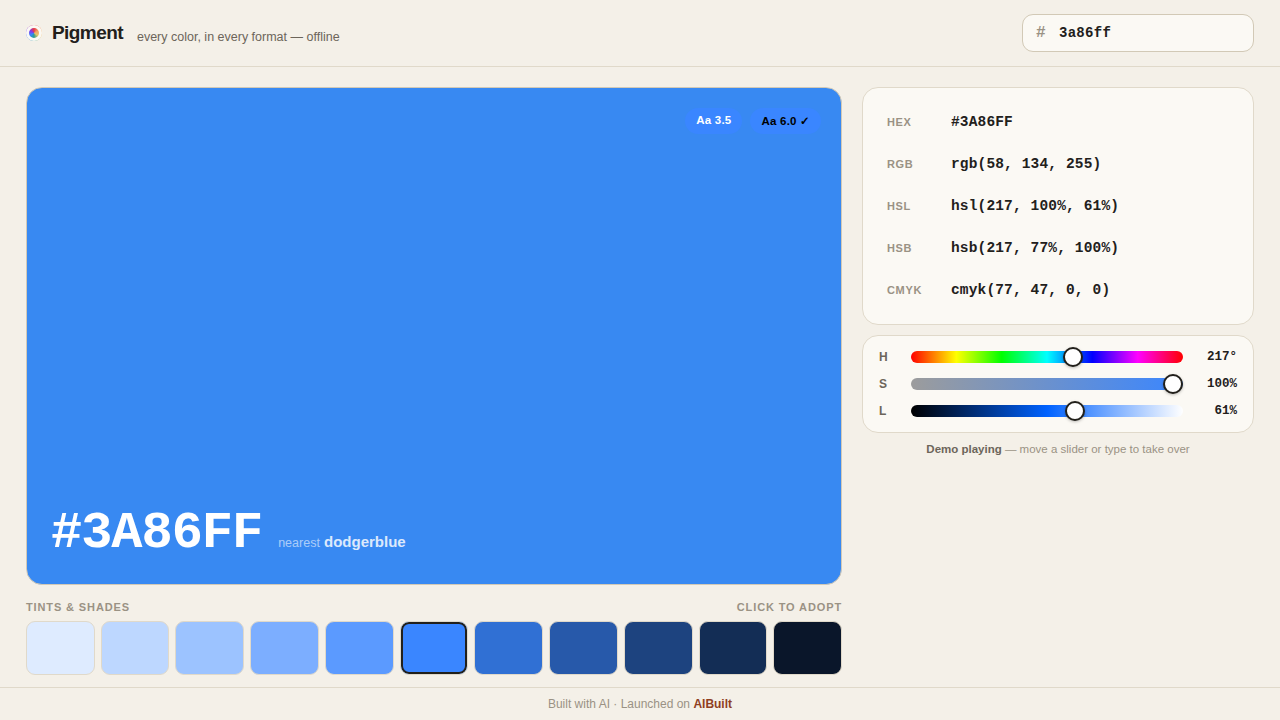This screenshot has width=1280, height=720.
Task: Click the "Demo playing" status message
Action: (x=1058, y=449)
